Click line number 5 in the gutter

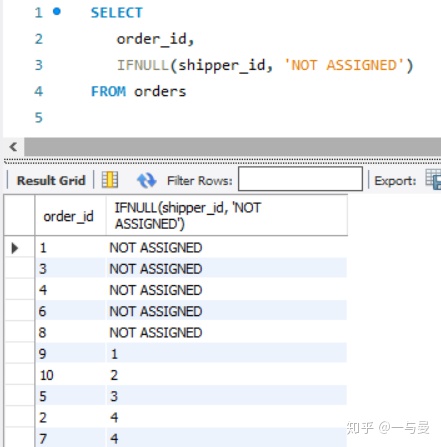[x=39, y=118]
